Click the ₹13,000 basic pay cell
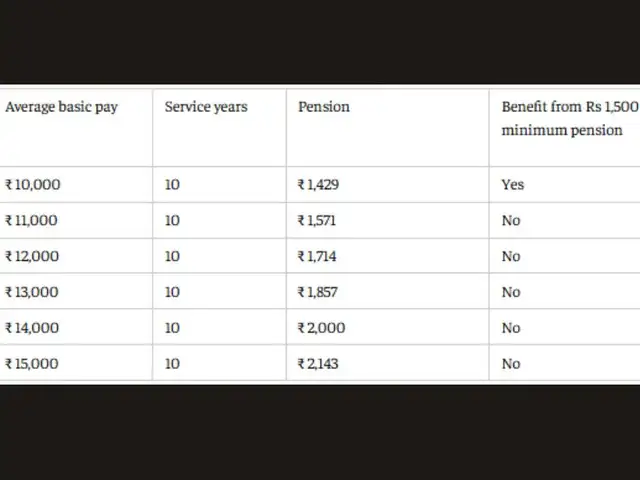The image size is (640, 480). [32, 292]
